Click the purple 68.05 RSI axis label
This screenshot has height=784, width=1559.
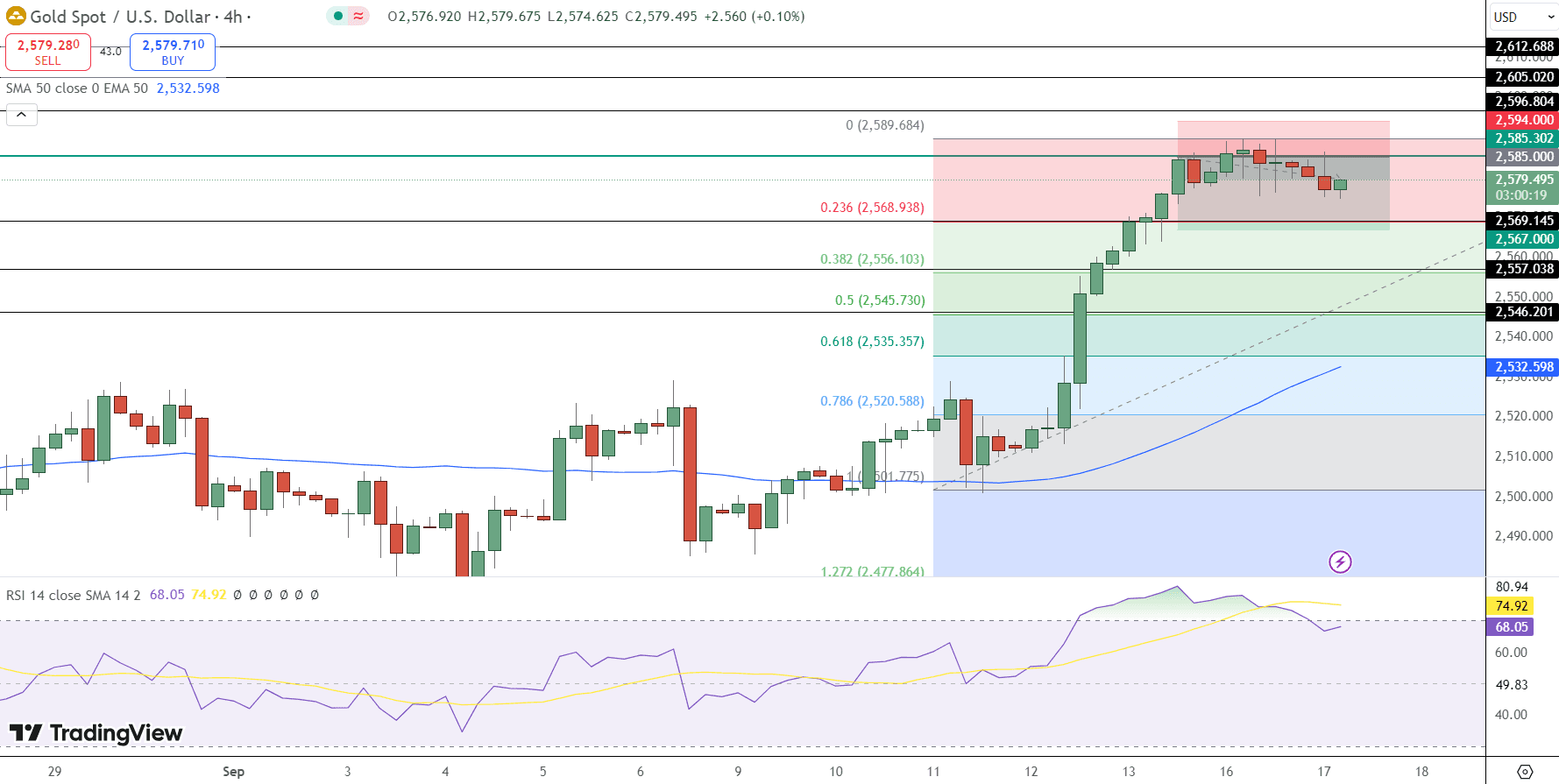(x=1511, y=627)
